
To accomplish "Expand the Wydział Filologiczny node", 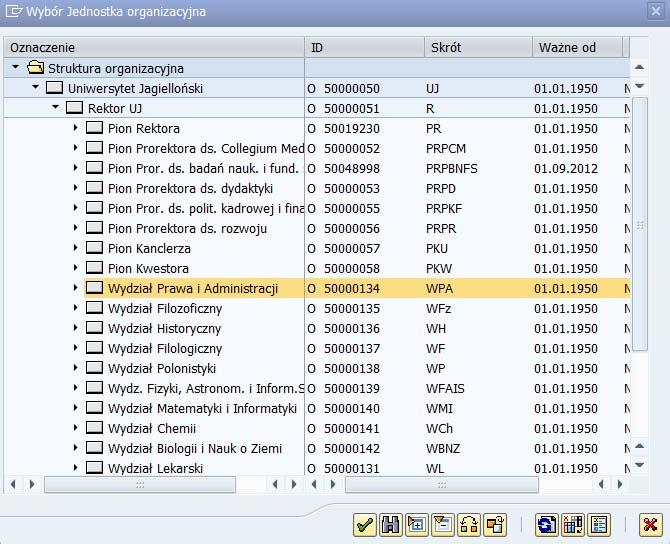I will click(x=76, y=347).
